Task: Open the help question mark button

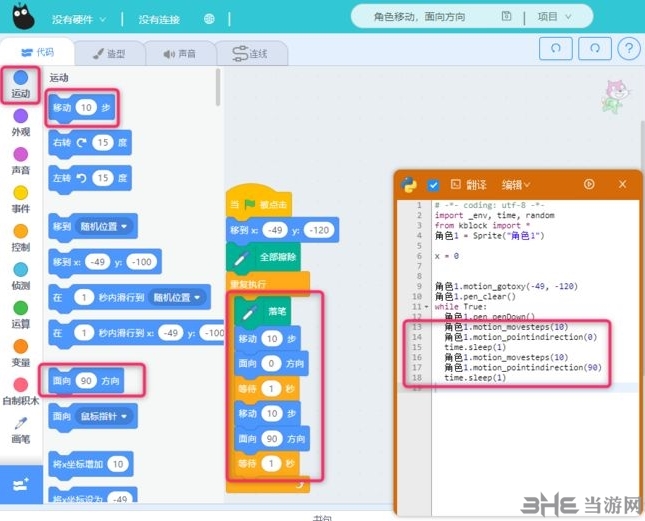Action: pos(629,48)
